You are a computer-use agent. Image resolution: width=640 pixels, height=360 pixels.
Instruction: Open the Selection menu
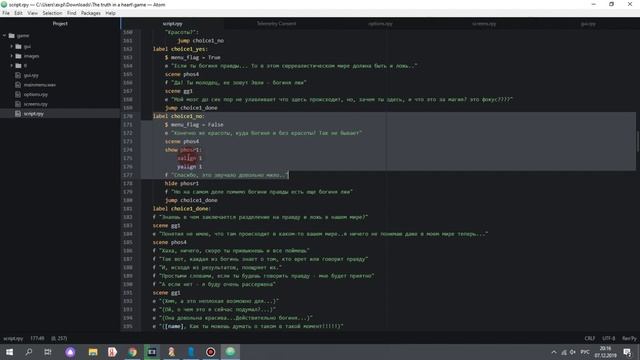pyautogui.click(x=52, y=13)
